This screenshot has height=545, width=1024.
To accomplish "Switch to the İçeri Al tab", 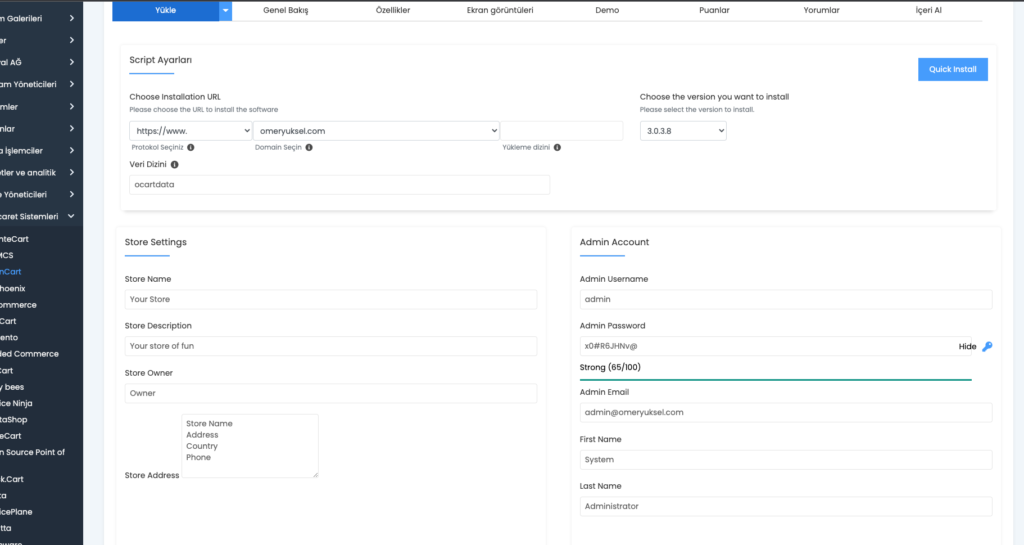I will point(928,10).
